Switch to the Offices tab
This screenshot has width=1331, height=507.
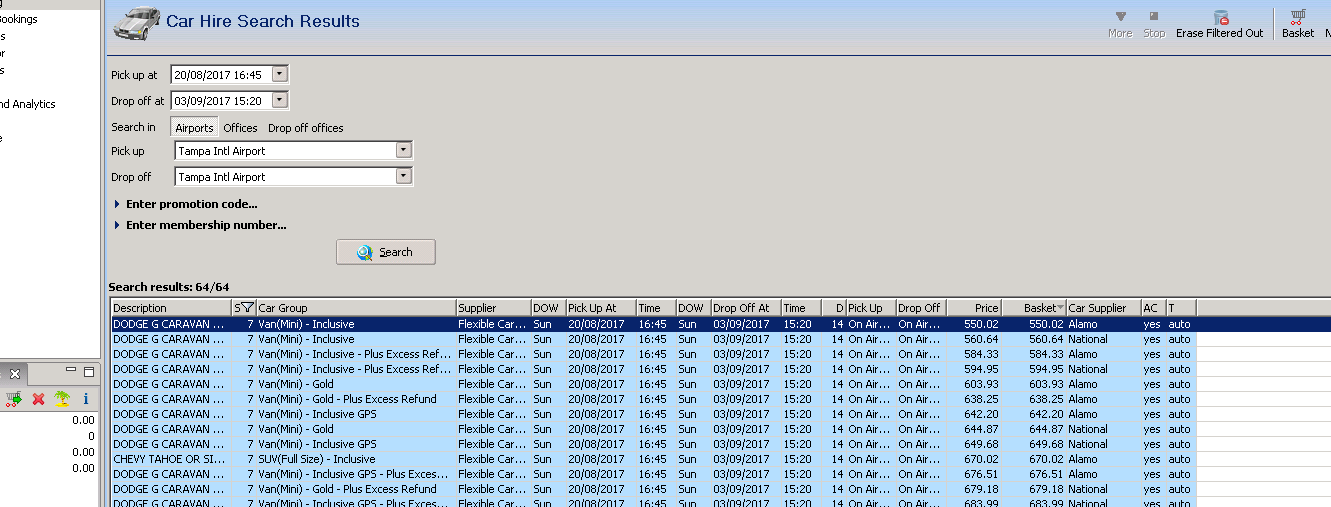tap(240, 128)
